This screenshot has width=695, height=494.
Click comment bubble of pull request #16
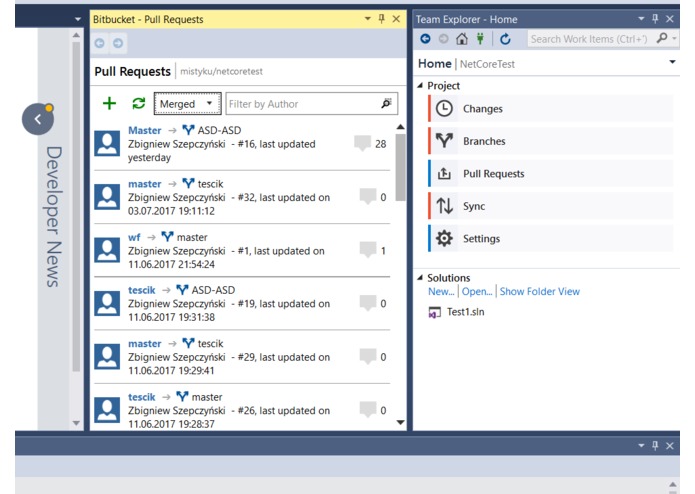[x=362, y=144]
